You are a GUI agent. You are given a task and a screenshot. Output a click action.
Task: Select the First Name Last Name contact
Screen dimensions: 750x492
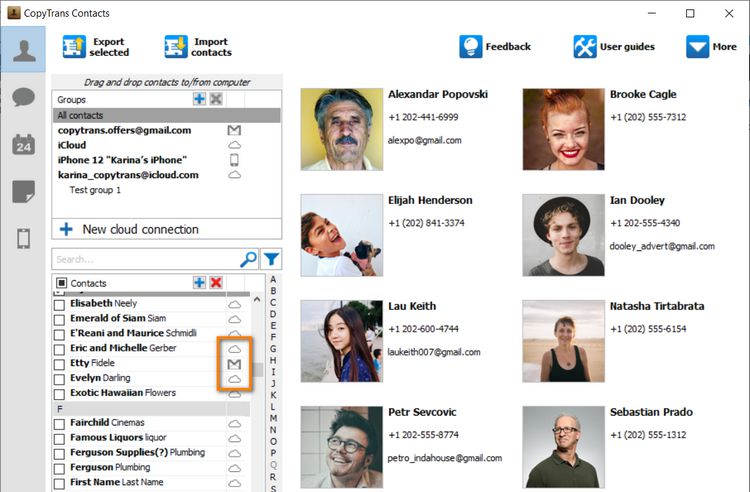[116, 482]
